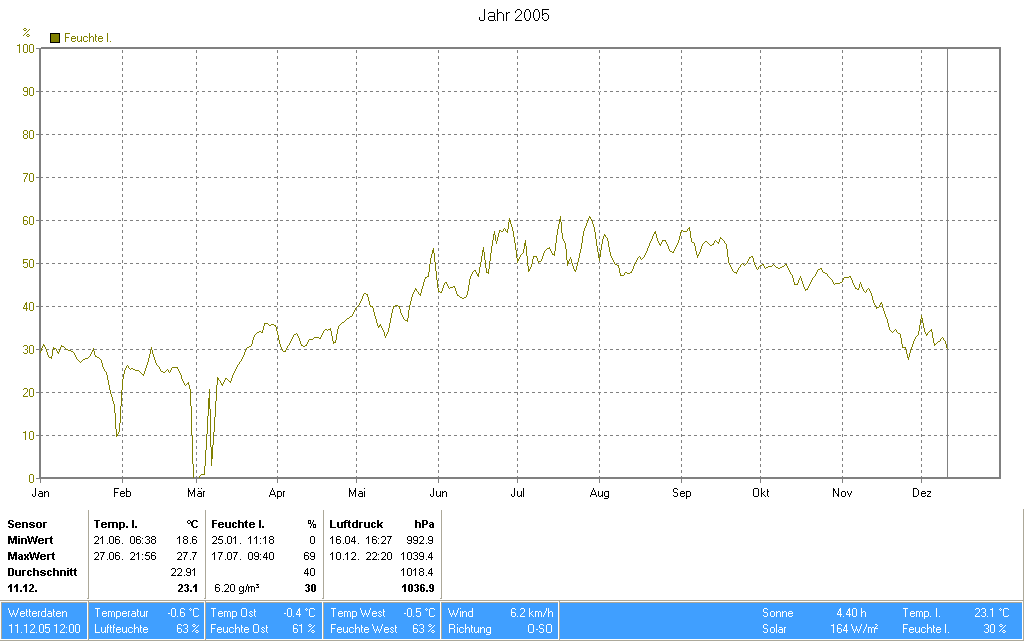
Task: Click the Jahr 2005 chart title
Action: [x=513, y=16]
